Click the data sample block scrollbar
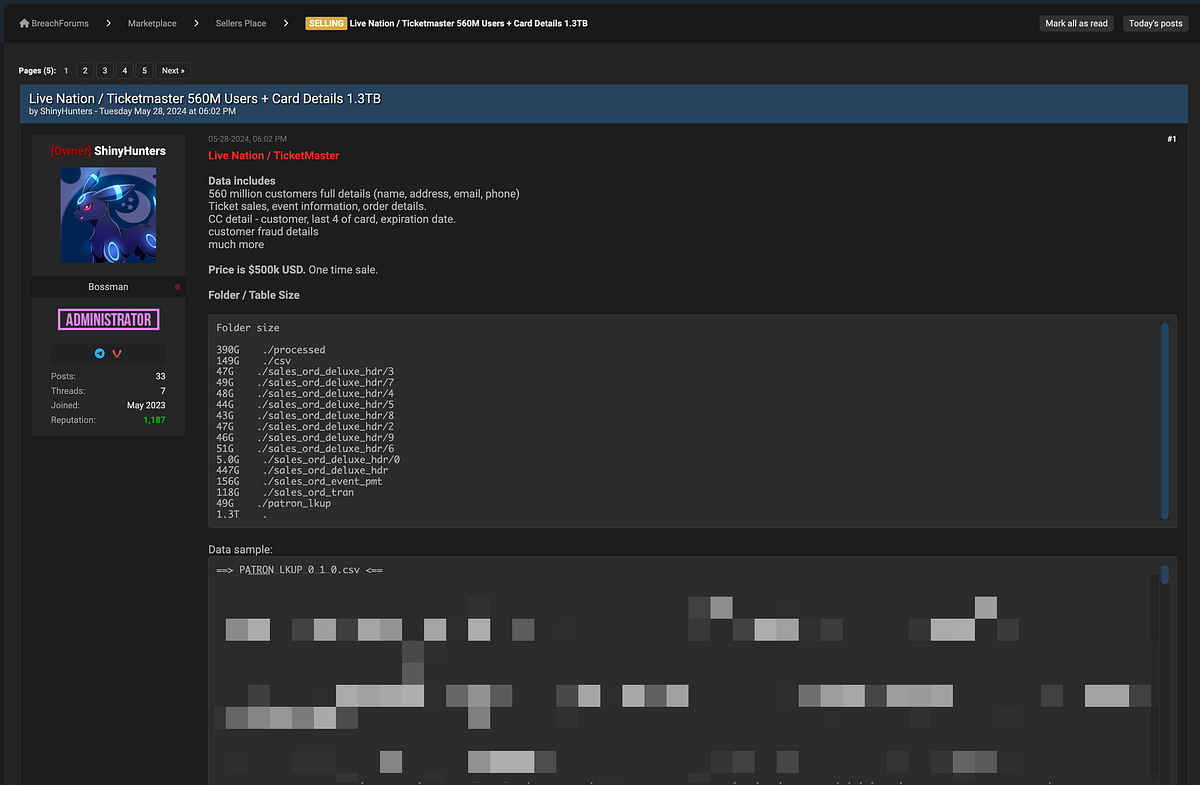Viewport: 1200px width, 785px height. click(x=1164, y=574)
